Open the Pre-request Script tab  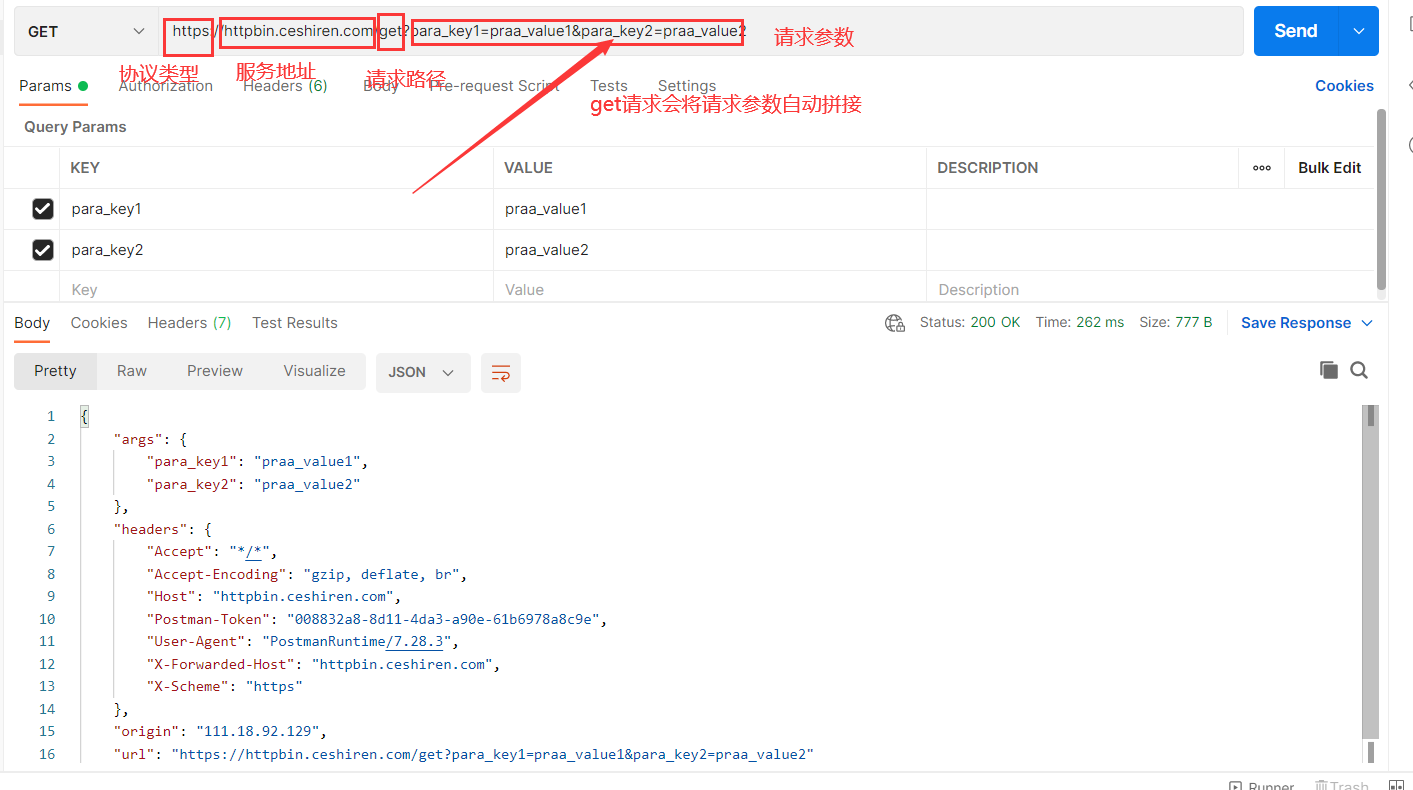pyautogui.click(x=494, y=86)
